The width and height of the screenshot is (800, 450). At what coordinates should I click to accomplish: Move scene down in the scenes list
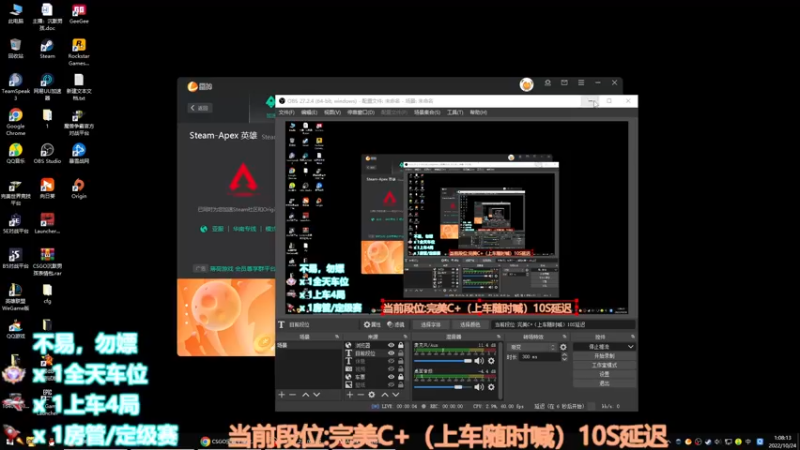(x=317, y=395)
